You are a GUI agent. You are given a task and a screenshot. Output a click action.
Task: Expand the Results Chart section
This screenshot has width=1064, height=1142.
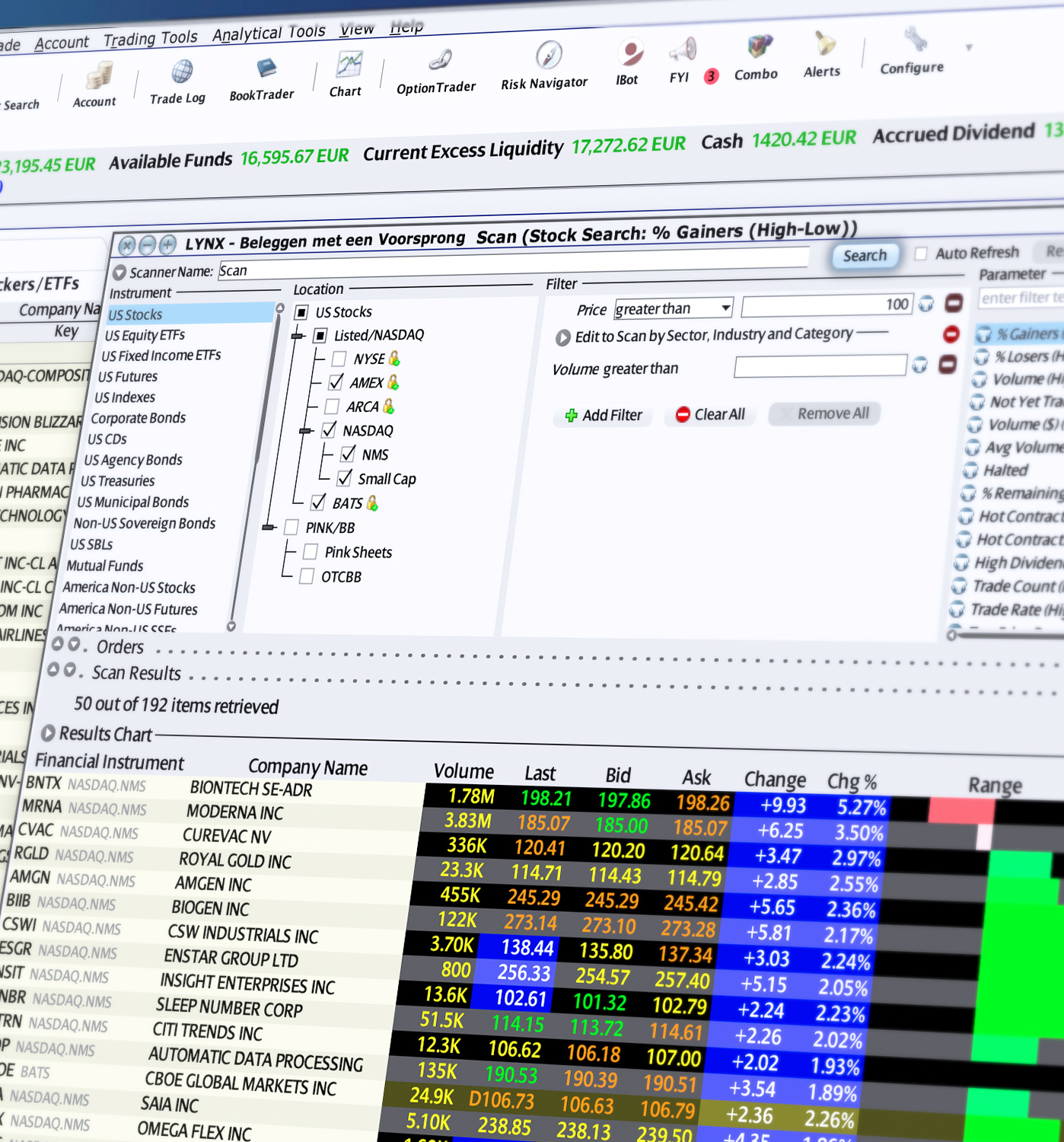click(48, 732)
